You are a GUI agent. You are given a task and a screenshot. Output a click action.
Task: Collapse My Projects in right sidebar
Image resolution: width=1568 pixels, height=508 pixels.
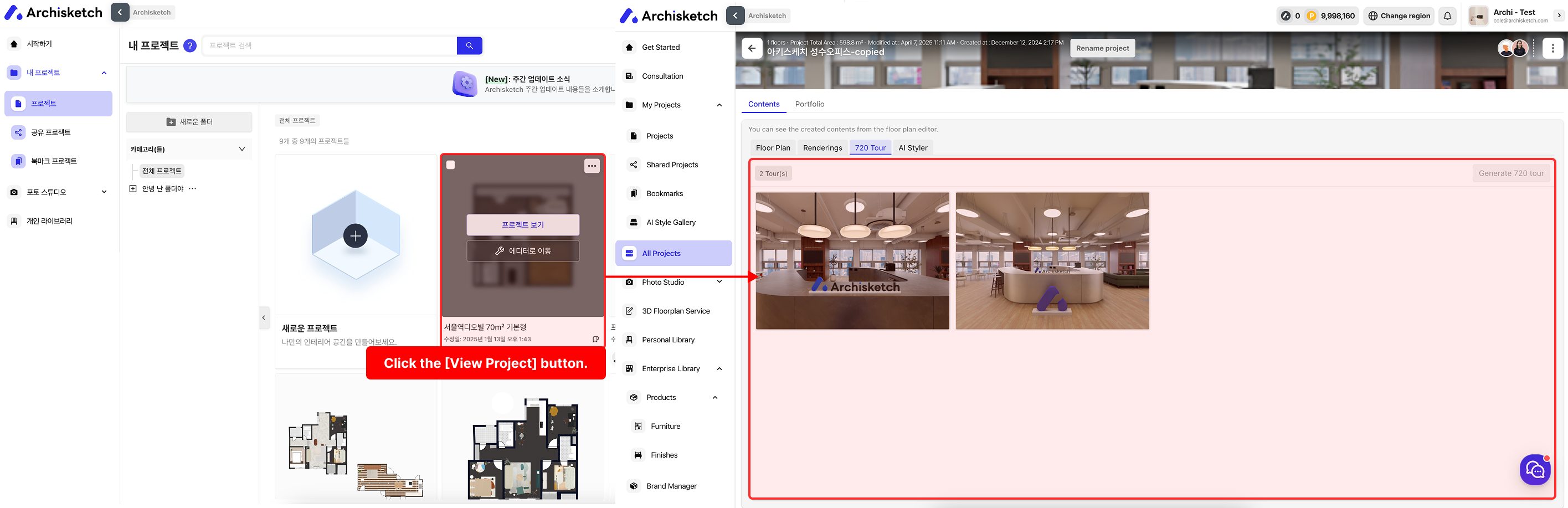click(719, 105)
